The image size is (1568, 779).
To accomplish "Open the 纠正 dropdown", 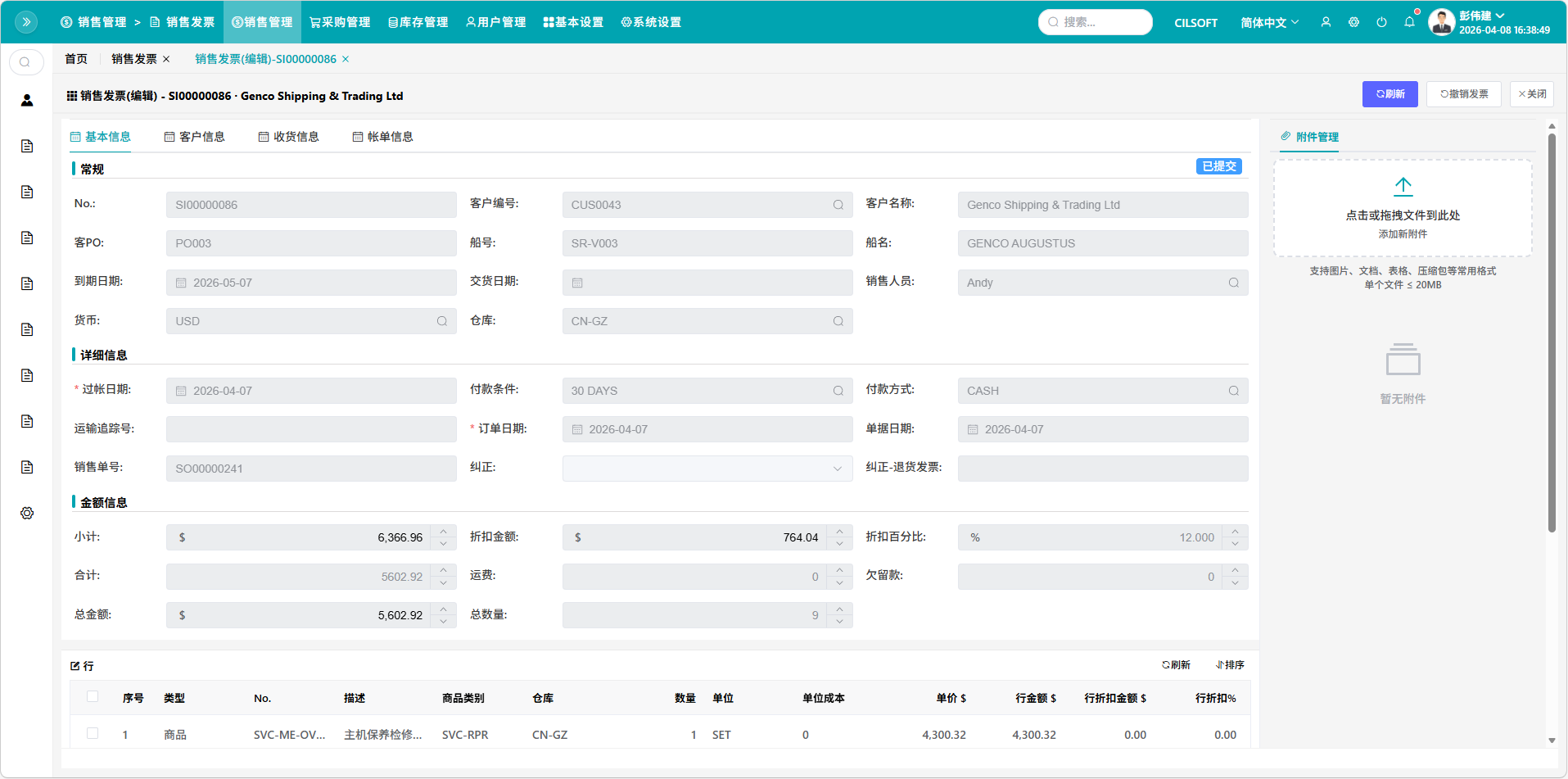I will (x=707, y=469).
